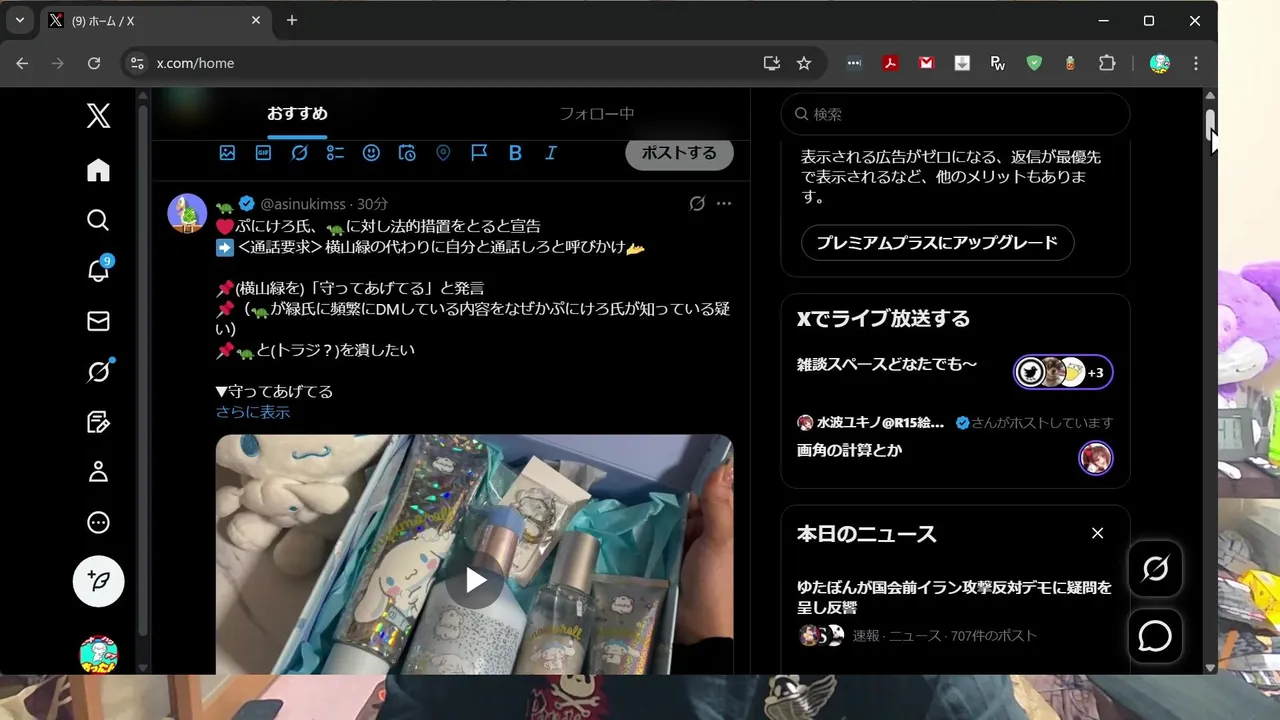This screenshot has width=1280, height=720.
Task: Open the emoji picker in composer
Action: pyautogui.click(x=371, y=153)
